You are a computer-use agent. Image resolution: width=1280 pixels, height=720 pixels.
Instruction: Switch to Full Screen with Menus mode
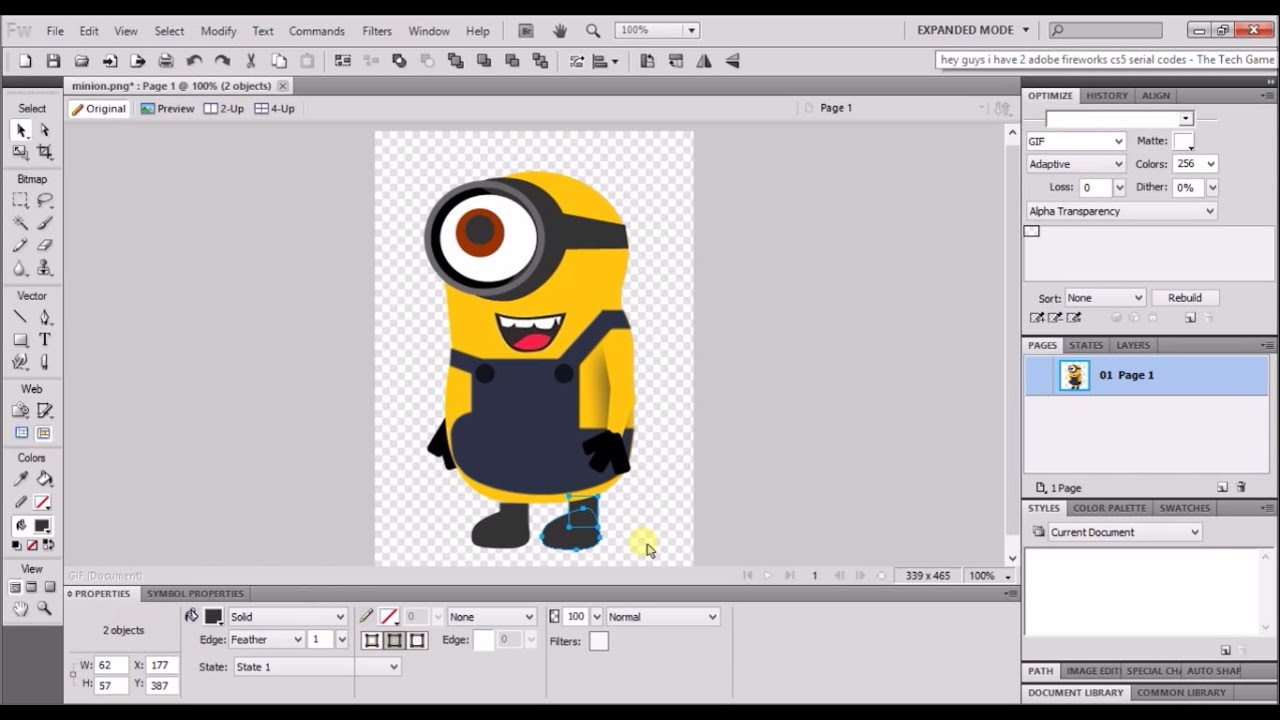(31, 587)
